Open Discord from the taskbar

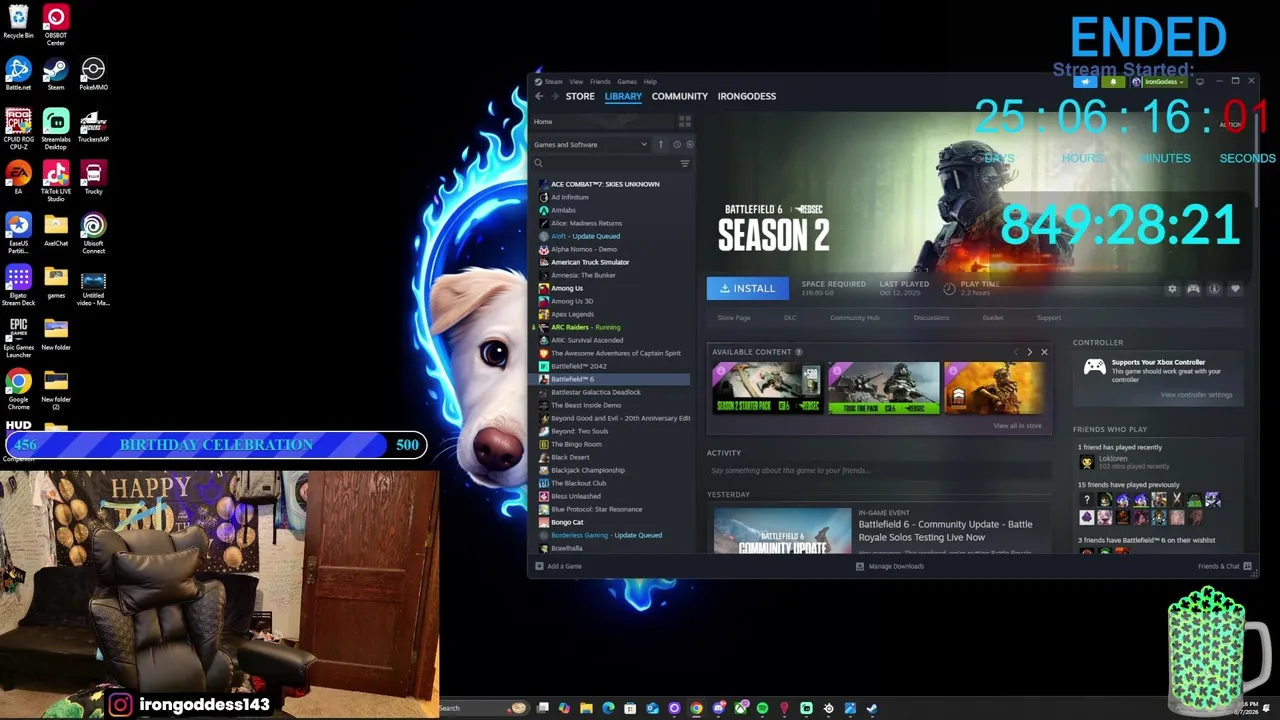(x=718, y=708)
